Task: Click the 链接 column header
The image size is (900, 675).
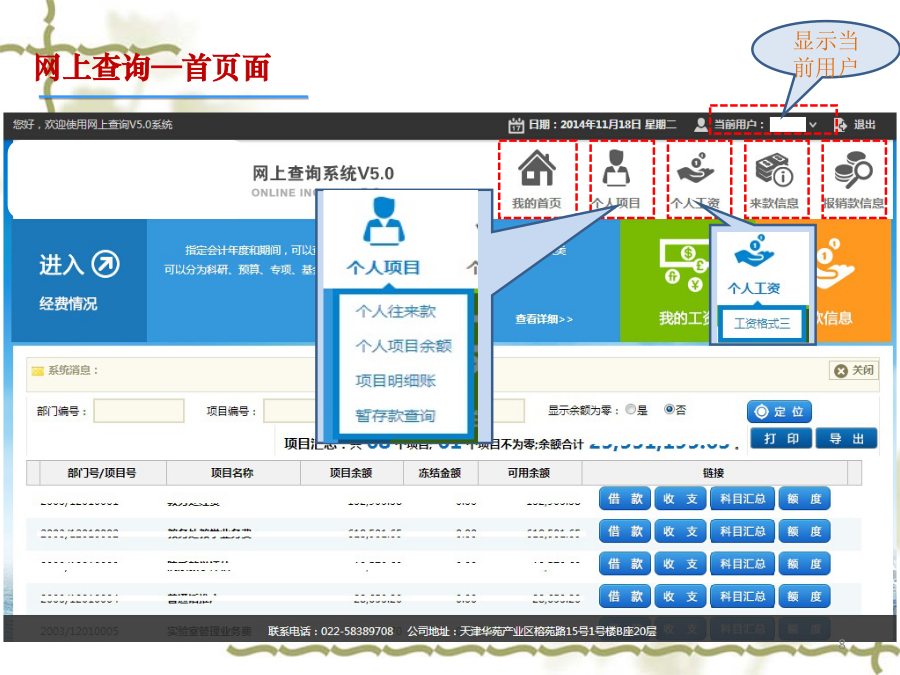Action: click(x=714, y=473)
